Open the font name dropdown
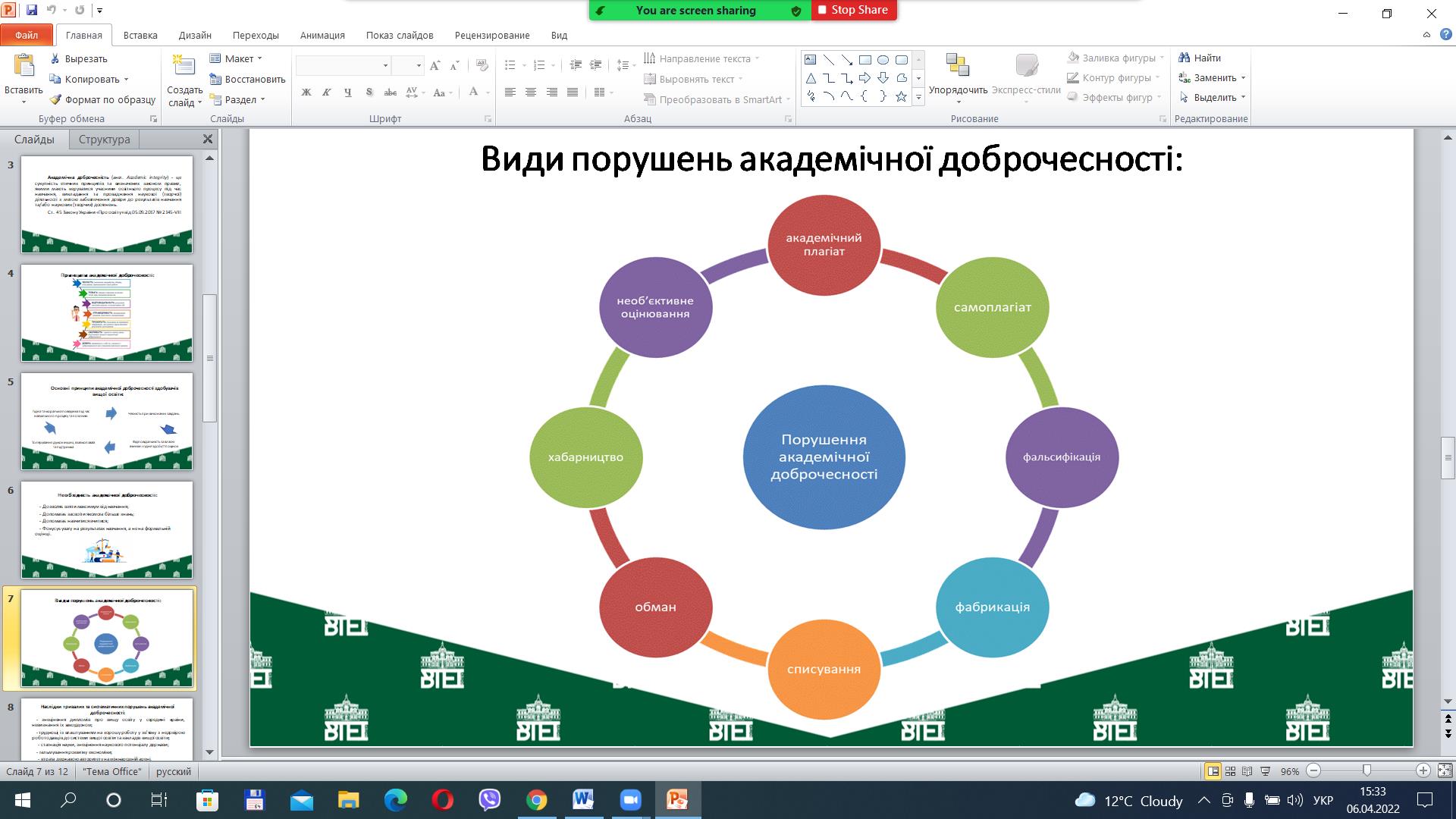Image resolution: width=1456 pixels, height=819 pixels. (385, 66)
